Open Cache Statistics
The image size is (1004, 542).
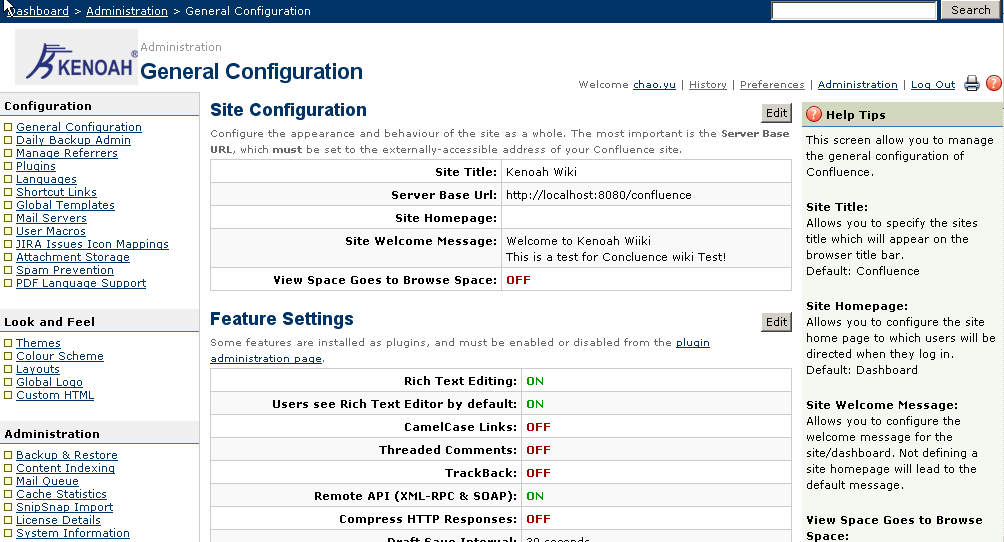(61, 494)
